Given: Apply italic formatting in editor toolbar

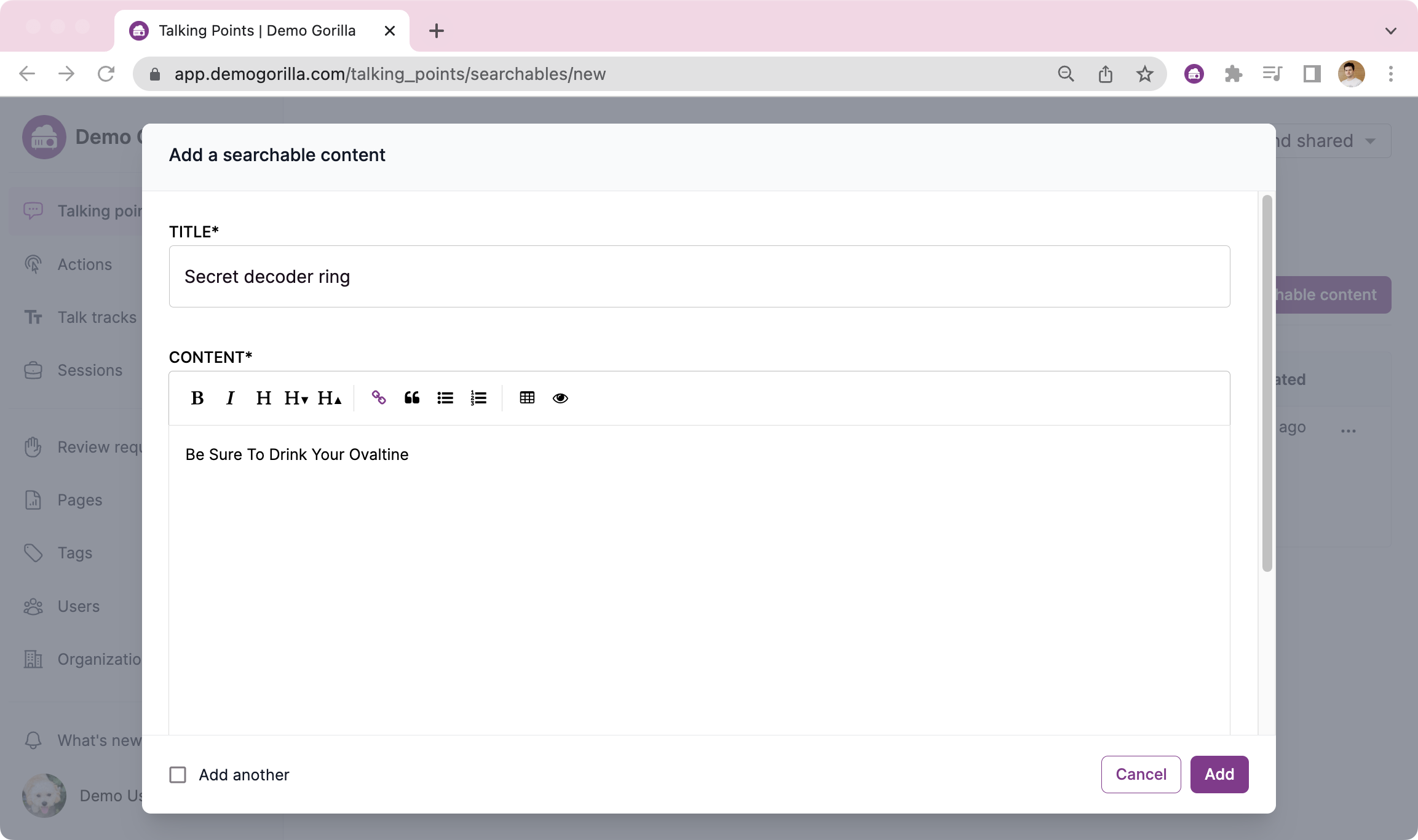Looking at the screenshot, I should click(231, 398).
